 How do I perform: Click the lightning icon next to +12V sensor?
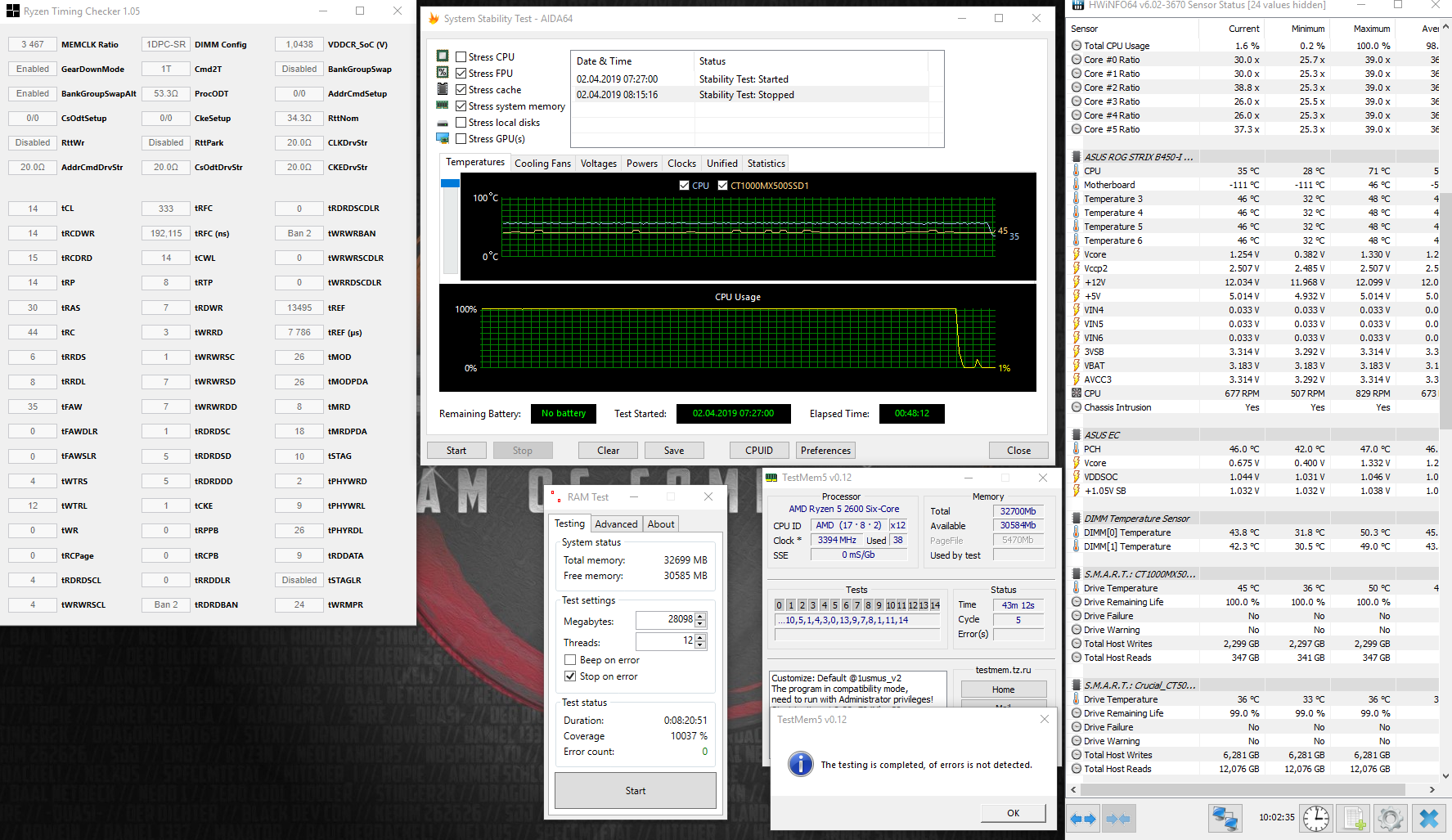tap(1077, 282)
